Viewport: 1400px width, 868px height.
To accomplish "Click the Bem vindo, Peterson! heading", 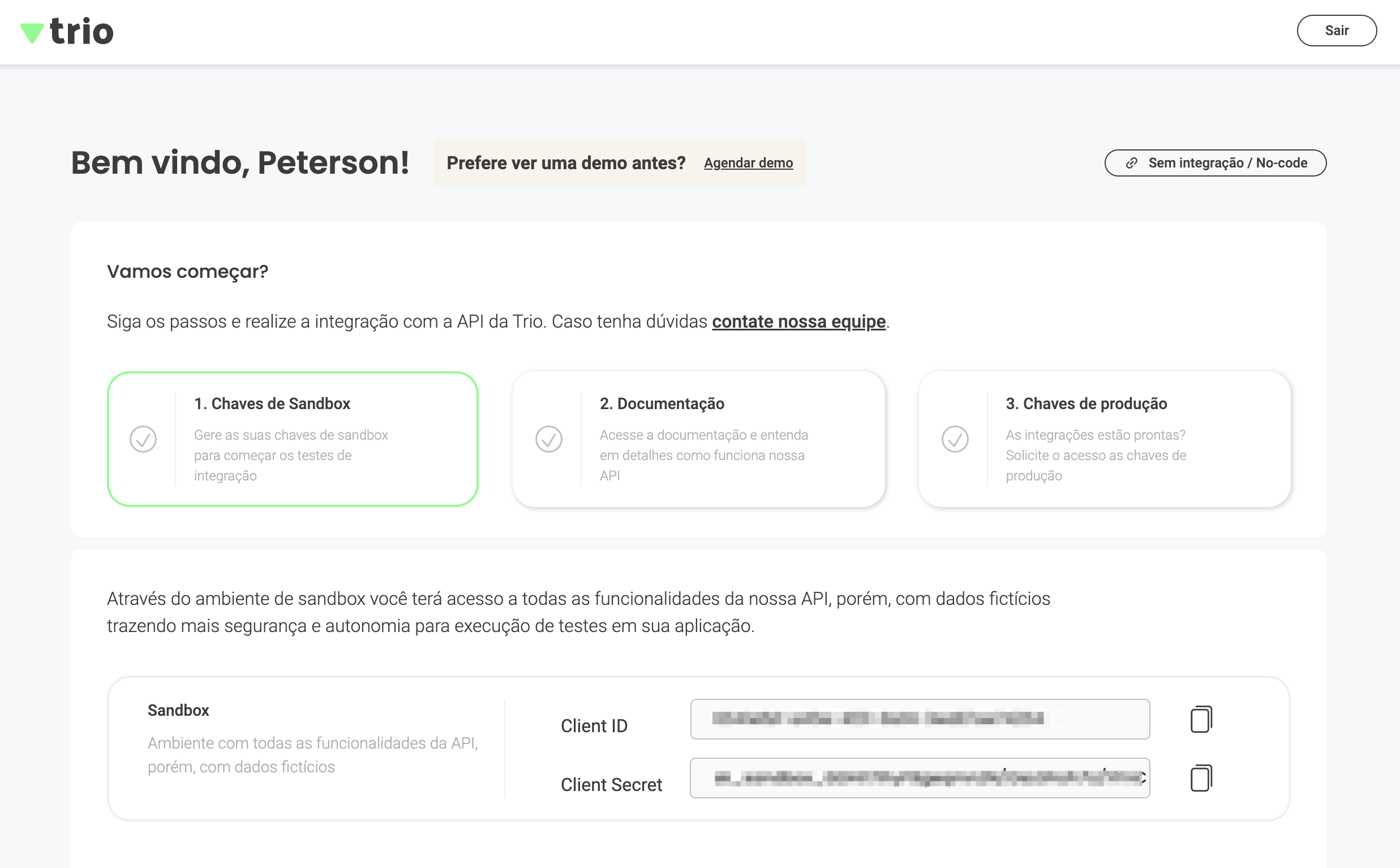I will [x=240, y=162].
